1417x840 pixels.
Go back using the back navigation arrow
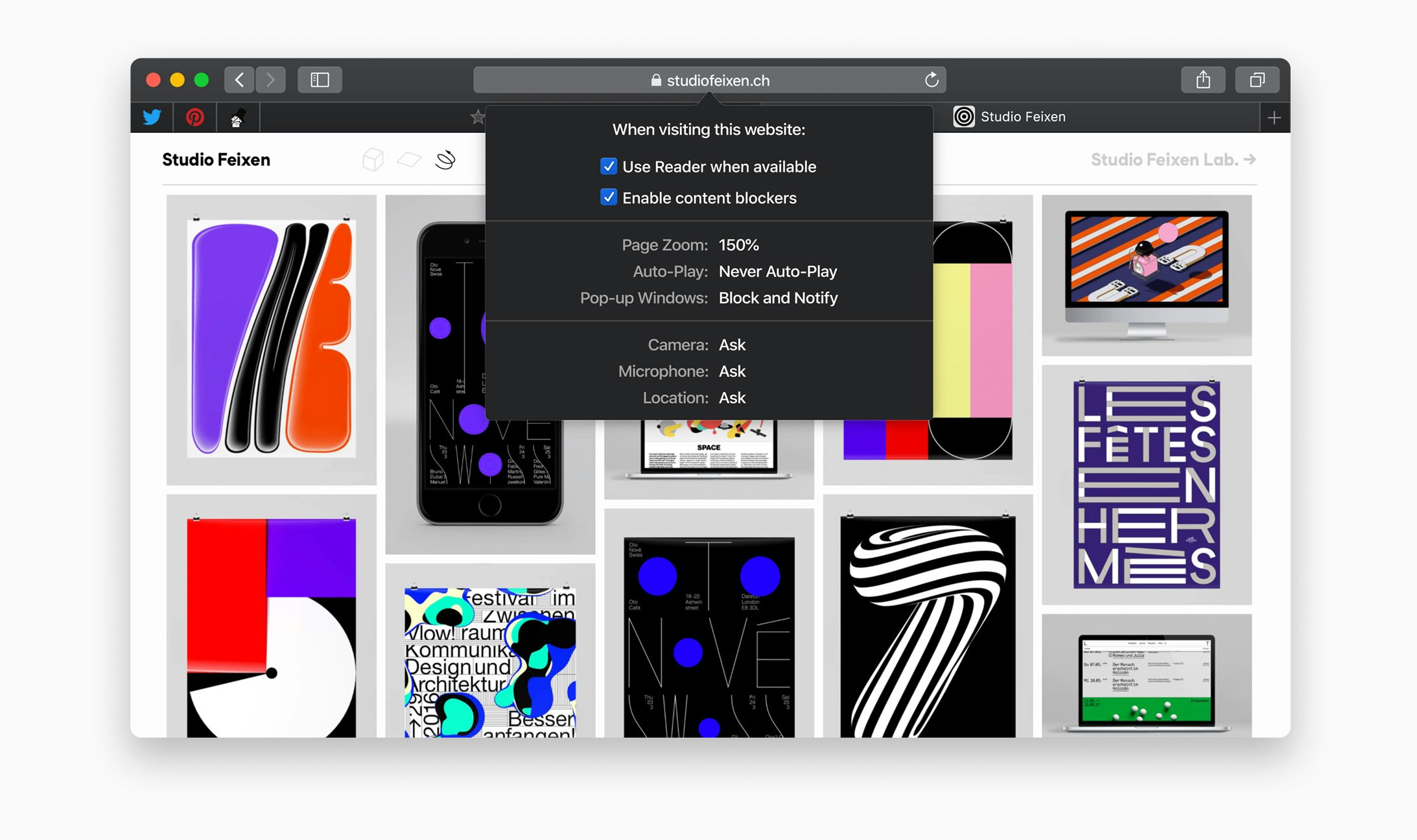[239, 80]
